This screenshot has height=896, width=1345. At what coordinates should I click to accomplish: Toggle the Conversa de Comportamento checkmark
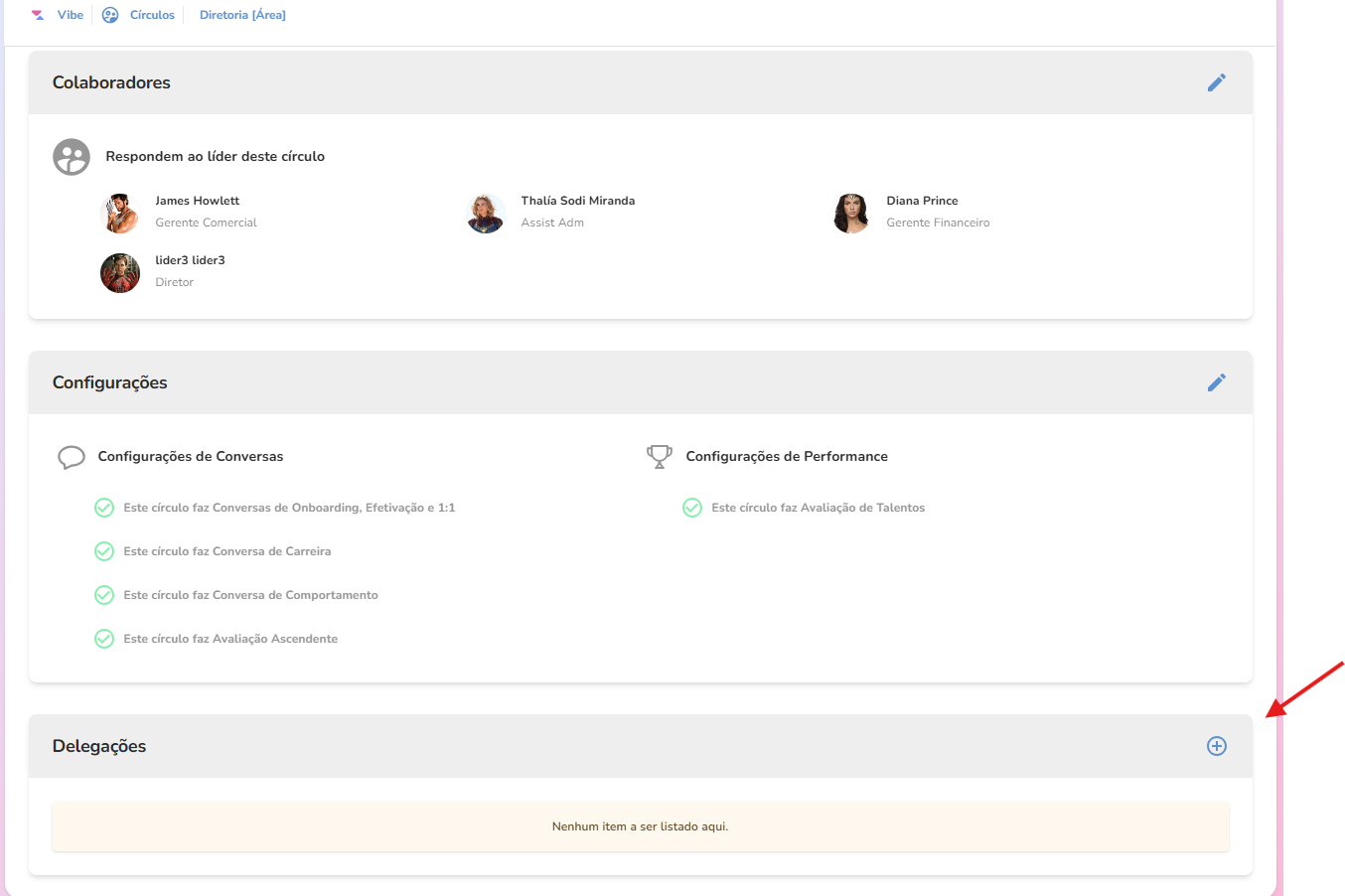pyautogui.click(x=104, y=595)
